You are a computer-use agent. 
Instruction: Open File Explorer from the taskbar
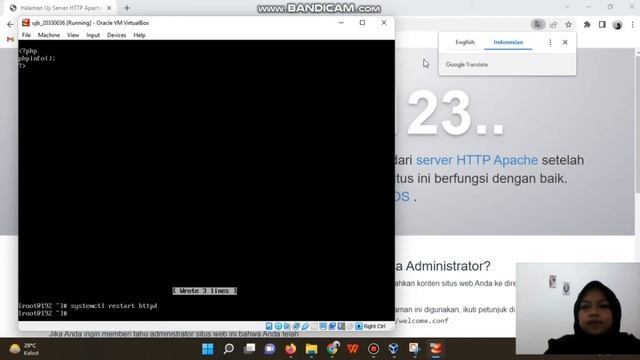pos(311,349)
